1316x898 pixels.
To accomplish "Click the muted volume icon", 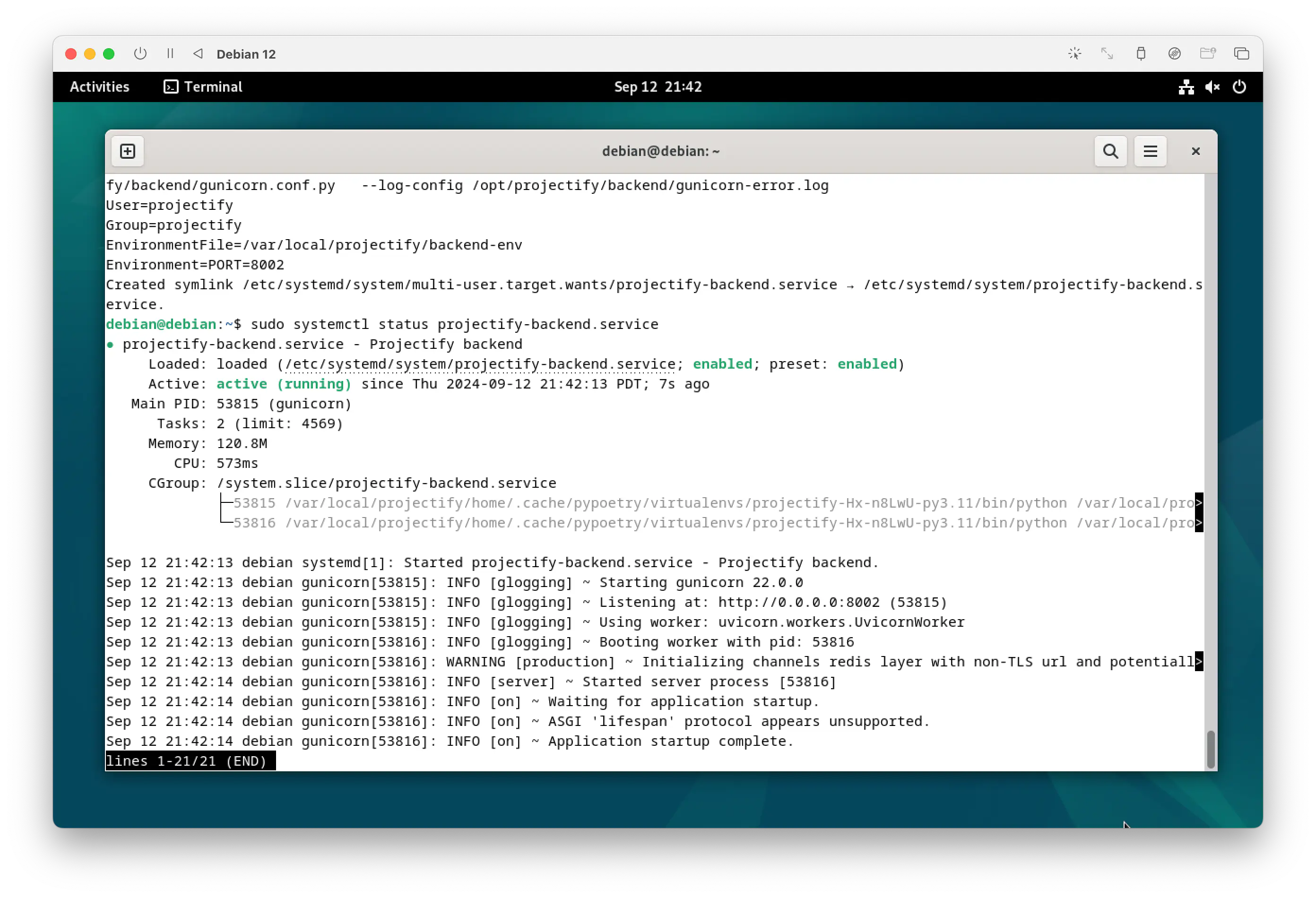I will point(1212,86).
